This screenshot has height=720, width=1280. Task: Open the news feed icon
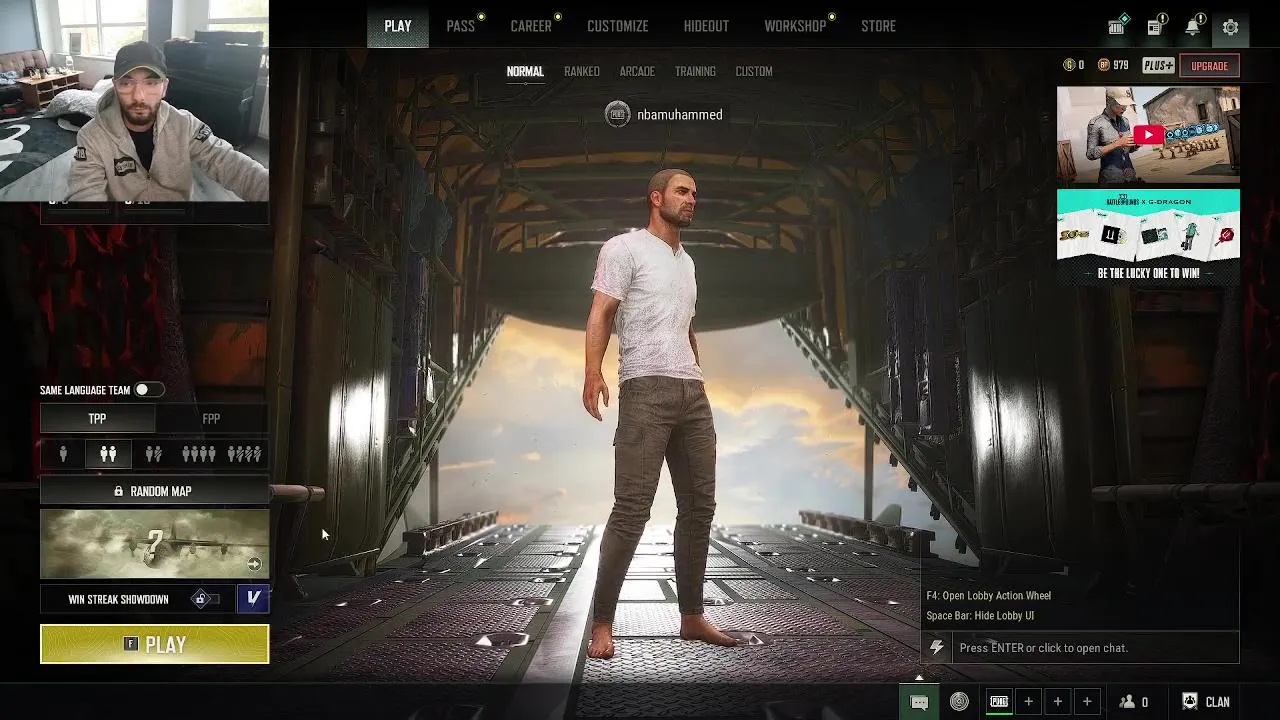(1155, 27)
